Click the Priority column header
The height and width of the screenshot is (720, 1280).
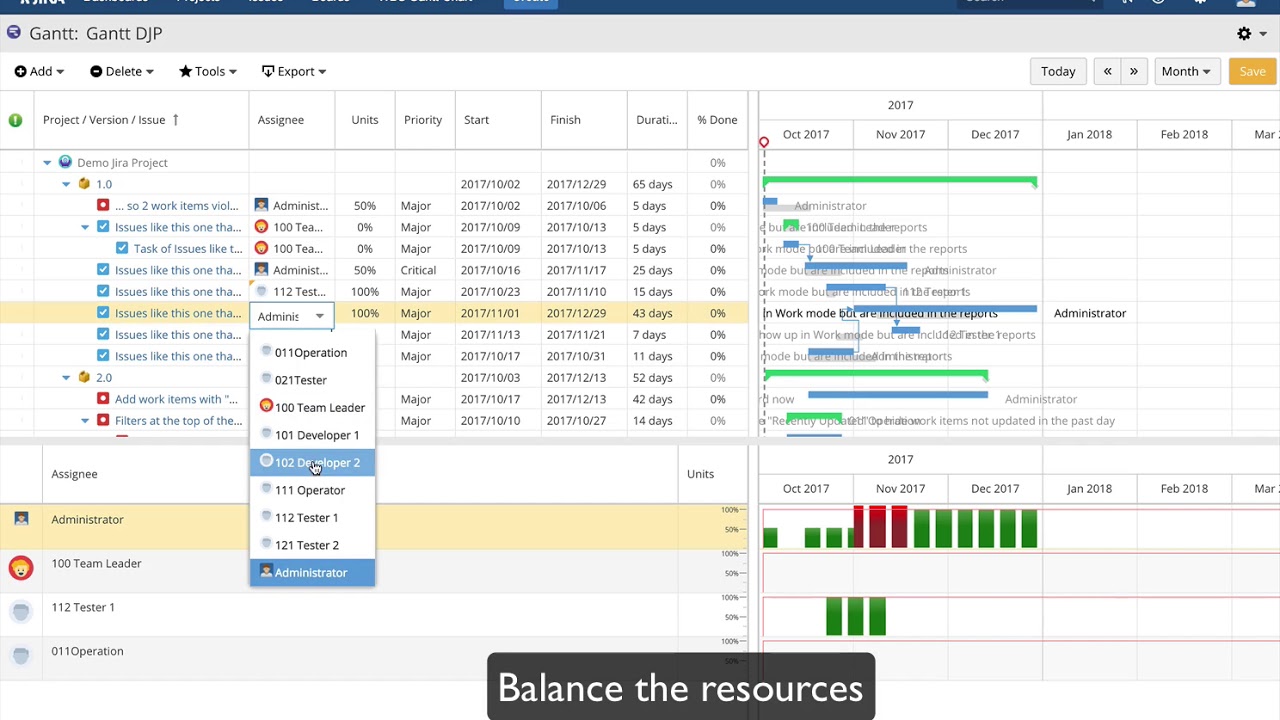pos(423,120)
